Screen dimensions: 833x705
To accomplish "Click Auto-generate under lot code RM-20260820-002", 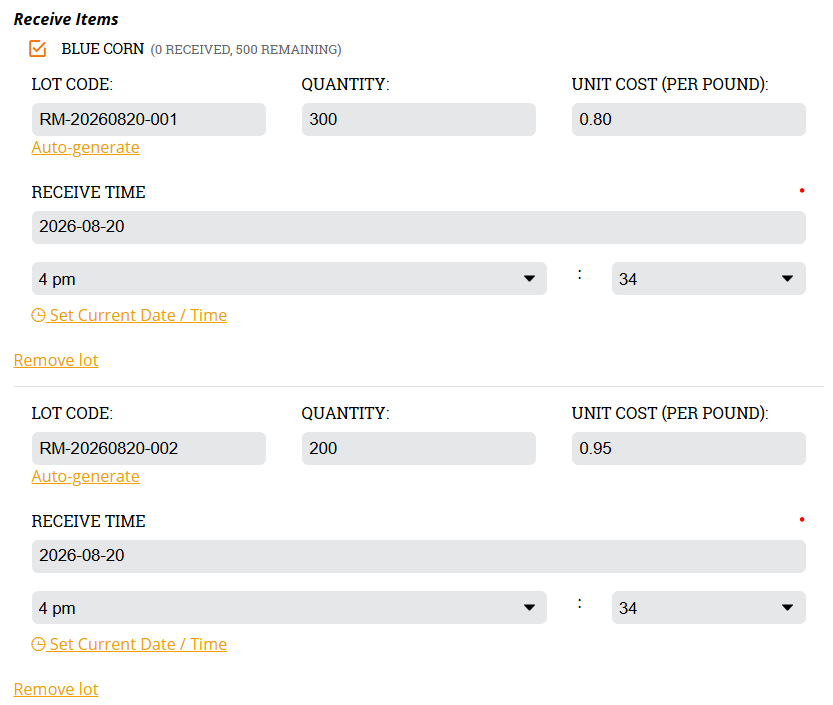I will 86,476.
